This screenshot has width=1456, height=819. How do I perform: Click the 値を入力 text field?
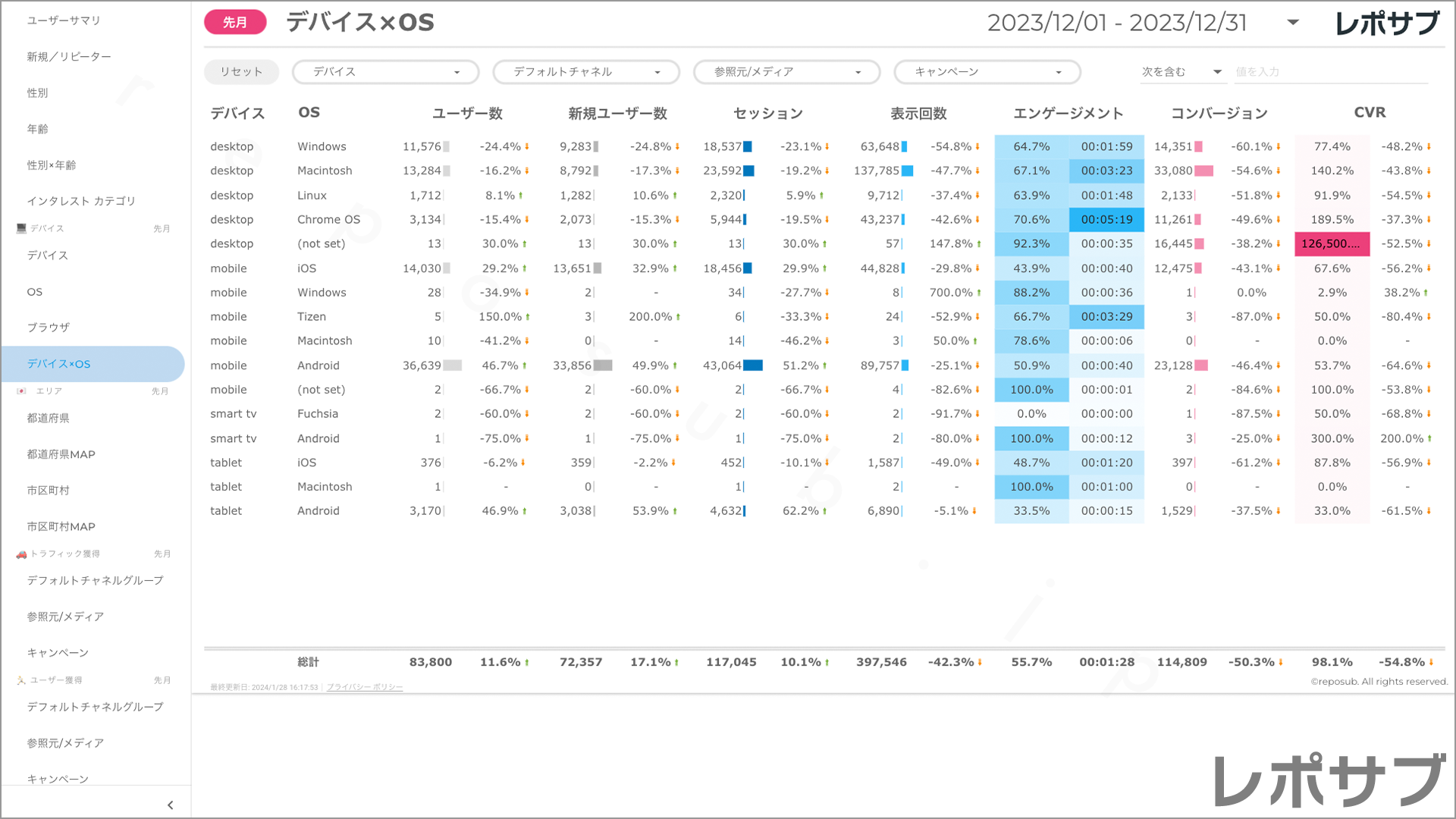tap(1330, 72)
